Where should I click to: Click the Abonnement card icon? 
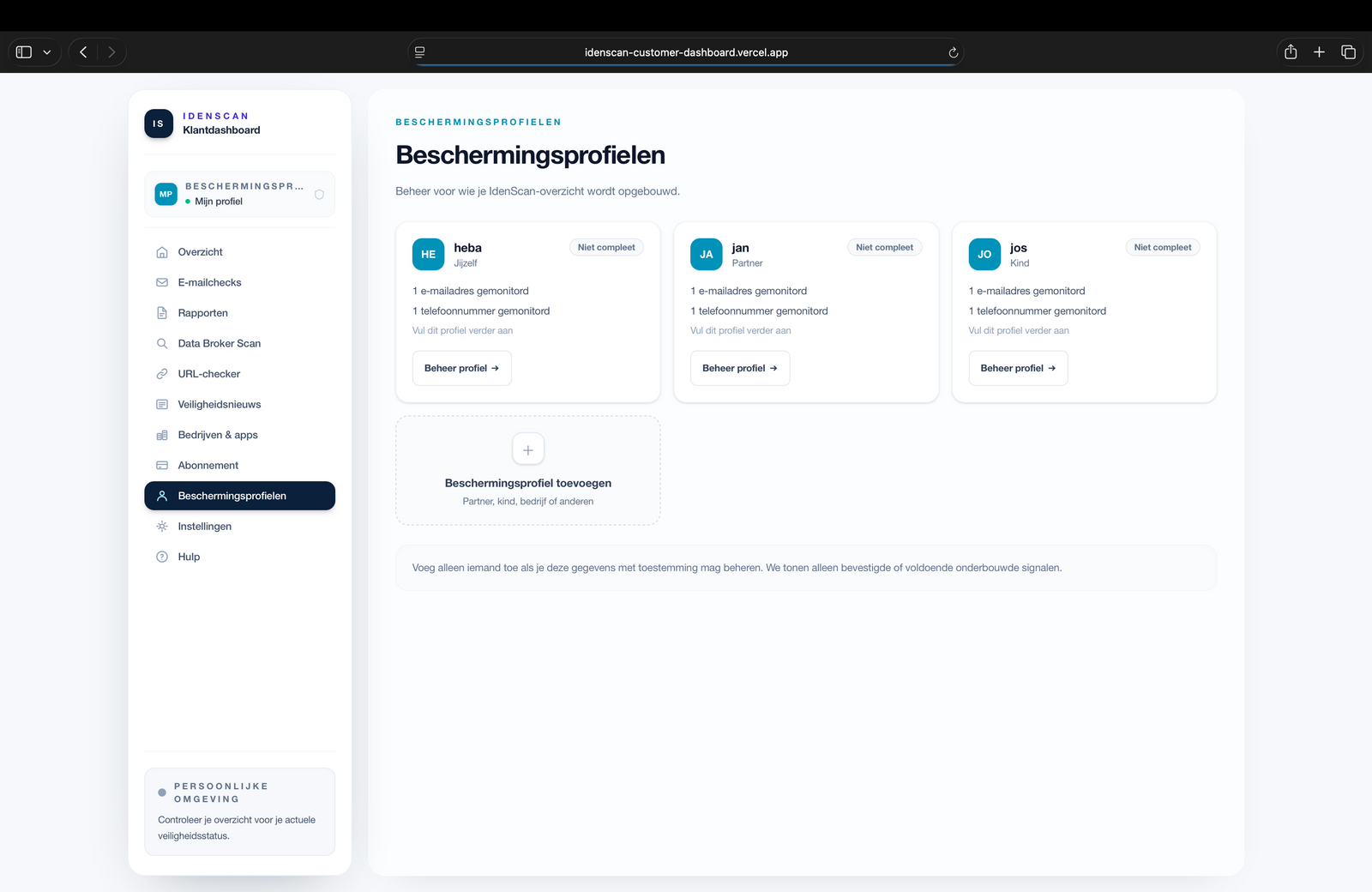162,465
